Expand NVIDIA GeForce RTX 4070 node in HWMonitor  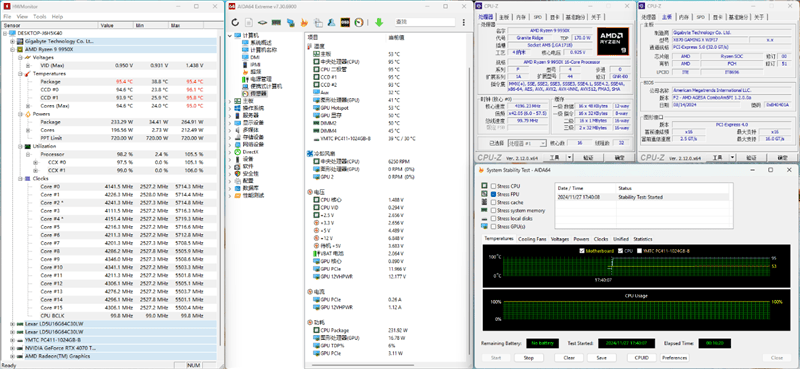12,348
